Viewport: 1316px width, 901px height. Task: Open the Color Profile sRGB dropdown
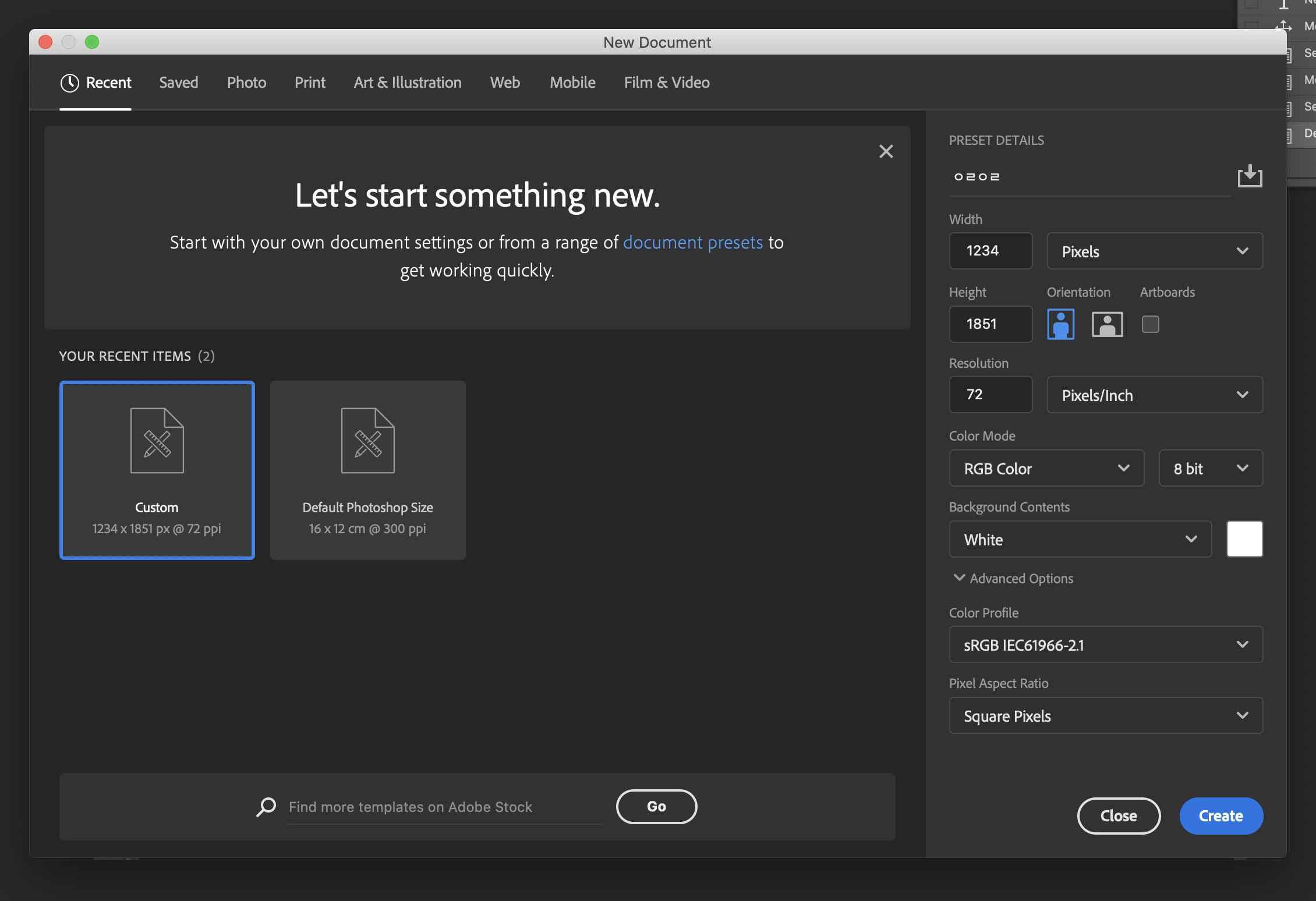click(1105, 645)
